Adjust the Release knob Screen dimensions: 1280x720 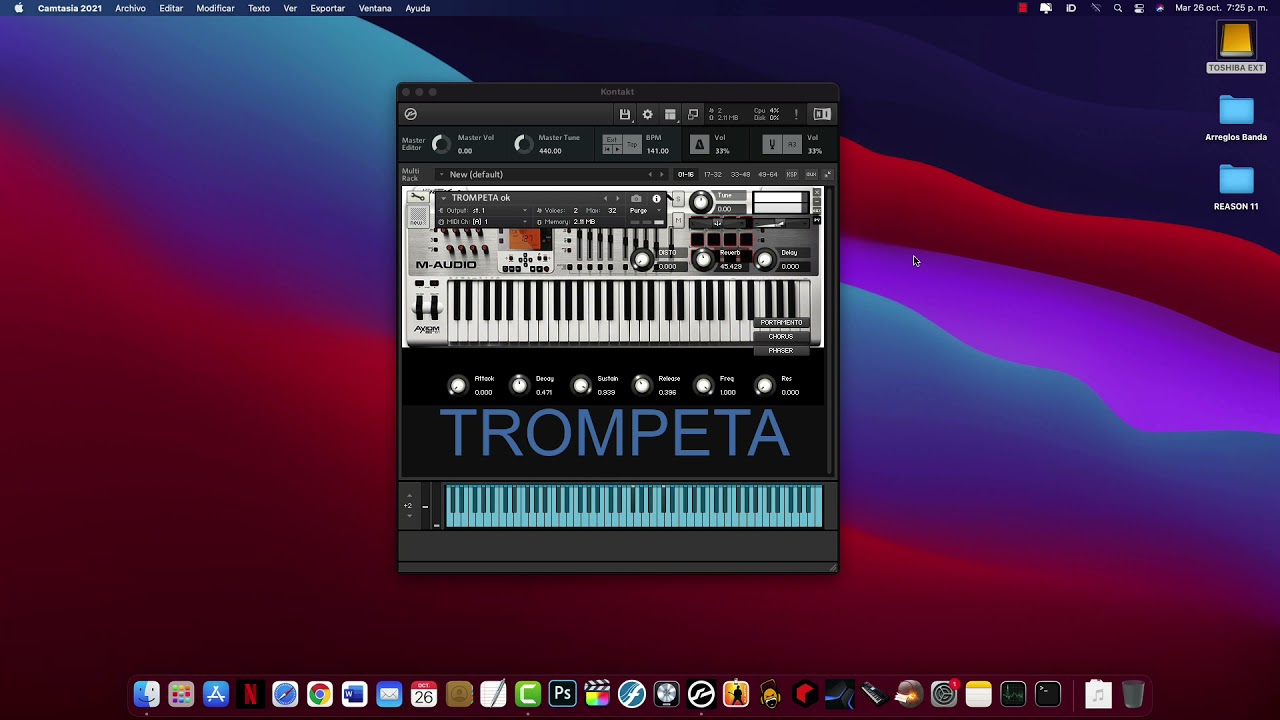click(642, 386)
